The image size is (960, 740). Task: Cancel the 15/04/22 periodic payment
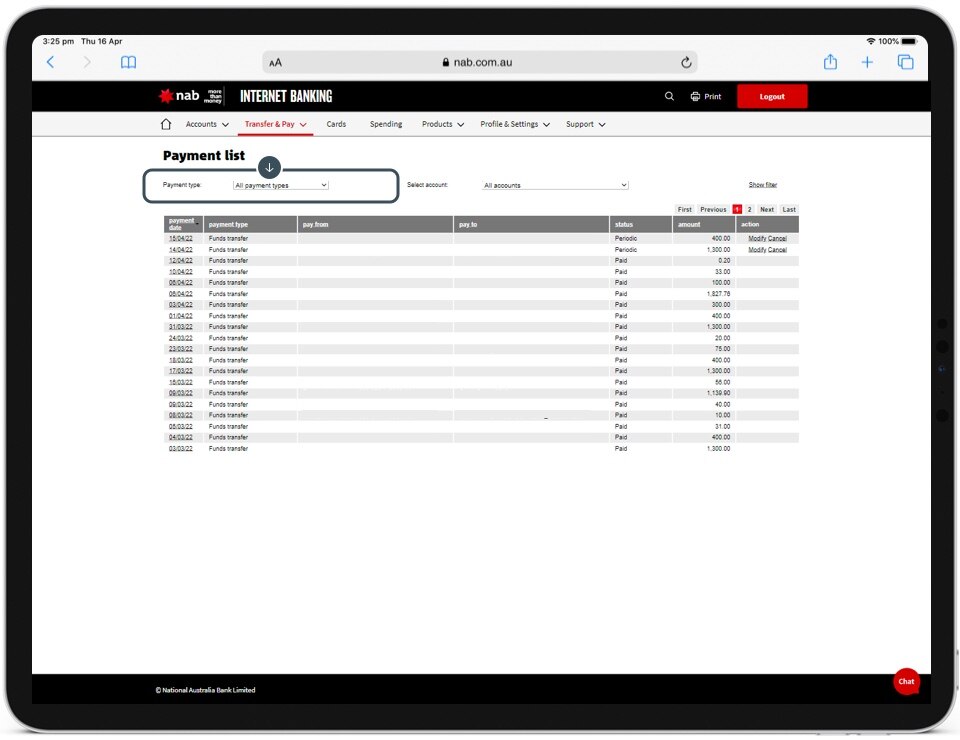(777, 239)
